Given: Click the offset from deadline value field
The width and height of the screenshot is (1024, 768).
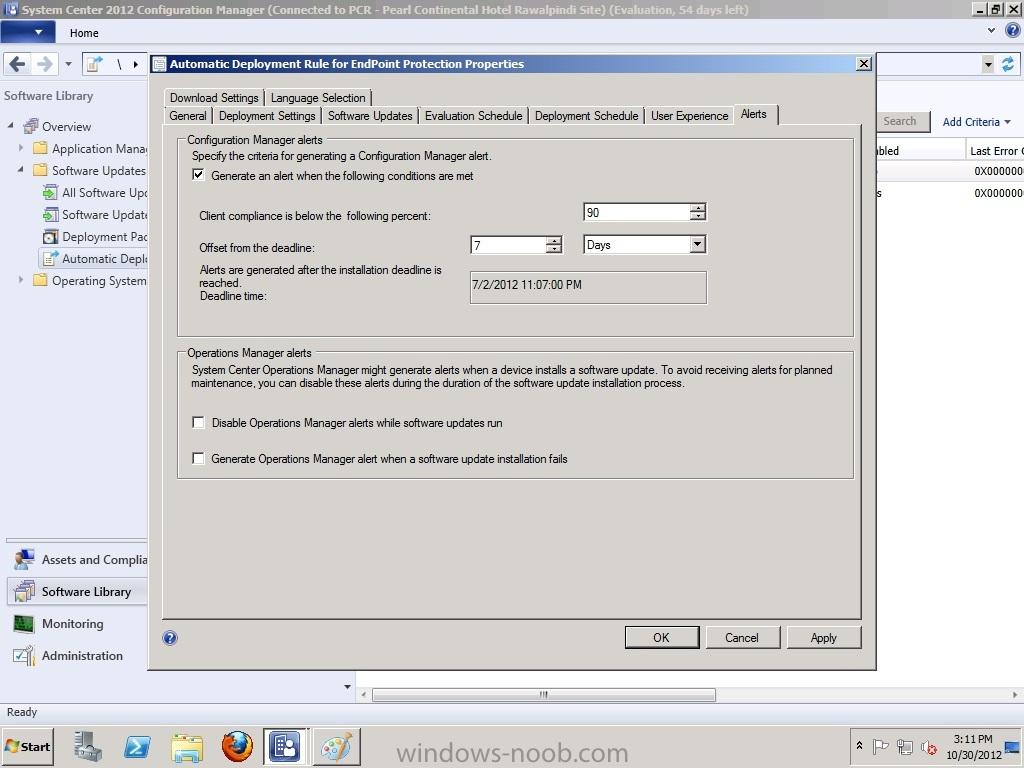Looking at the screenshot, I should coord(508,245).
